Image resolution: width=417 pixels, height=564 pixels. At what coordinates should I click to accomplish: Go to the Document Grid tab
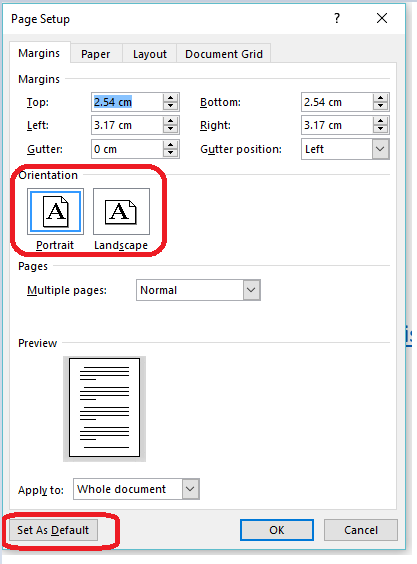[224, 54]
